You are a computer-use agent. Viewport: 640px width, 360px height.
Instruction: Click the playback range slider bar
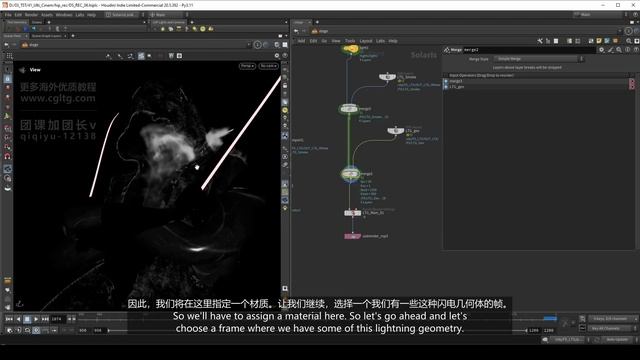[x=317, y=330]
